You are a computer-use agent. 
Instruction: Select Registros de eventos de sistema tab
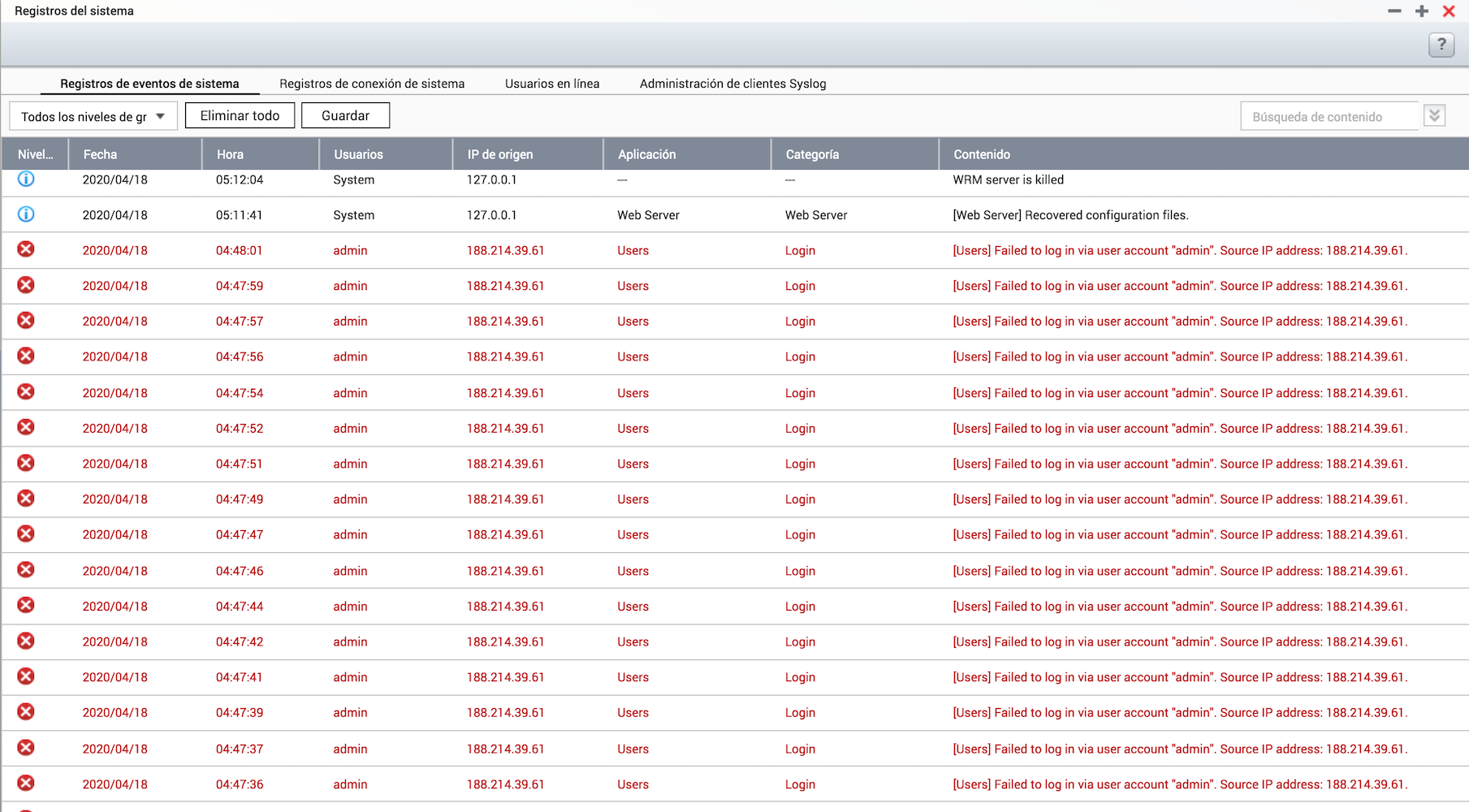tap(149, 84)
